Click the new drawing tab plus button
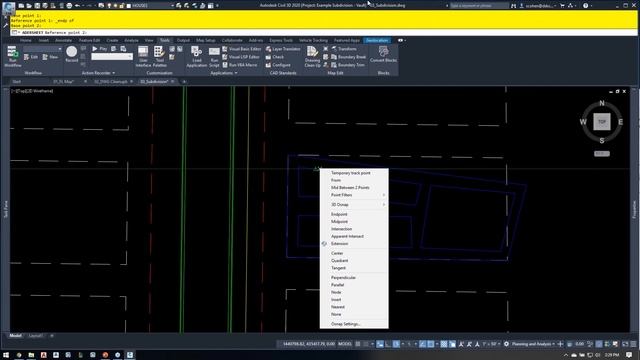The width and height of the screenshot is (640, 360). click(x=184, y=82)
